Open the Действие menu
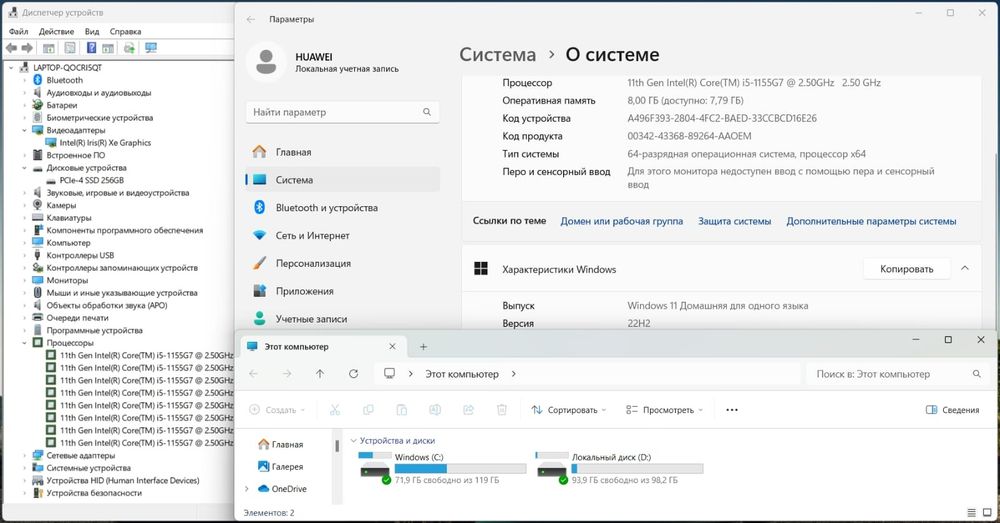 (56, 31)
